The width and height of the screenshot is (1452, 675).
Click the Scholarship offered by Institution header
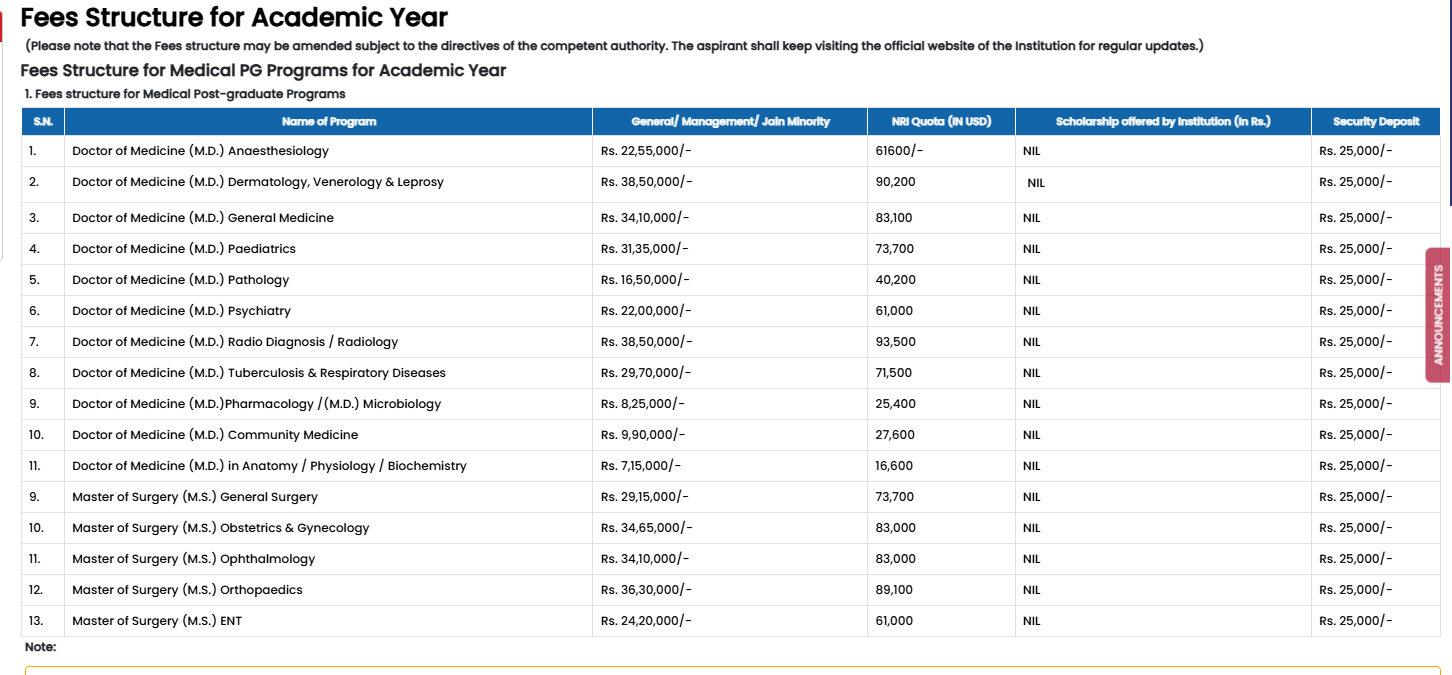click(1162, 121)
